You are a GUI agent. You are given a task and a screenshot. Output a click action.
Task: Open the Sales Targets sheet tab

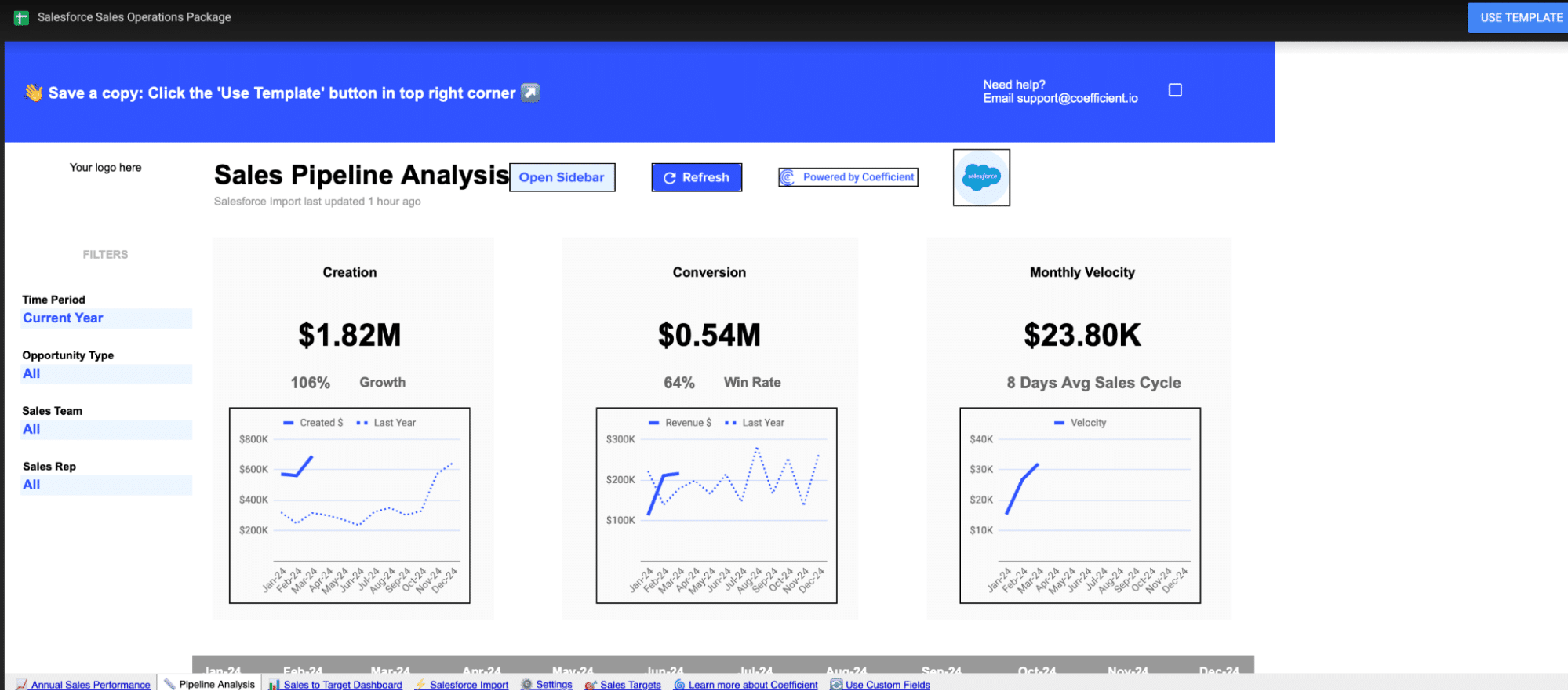pos(630,684)
